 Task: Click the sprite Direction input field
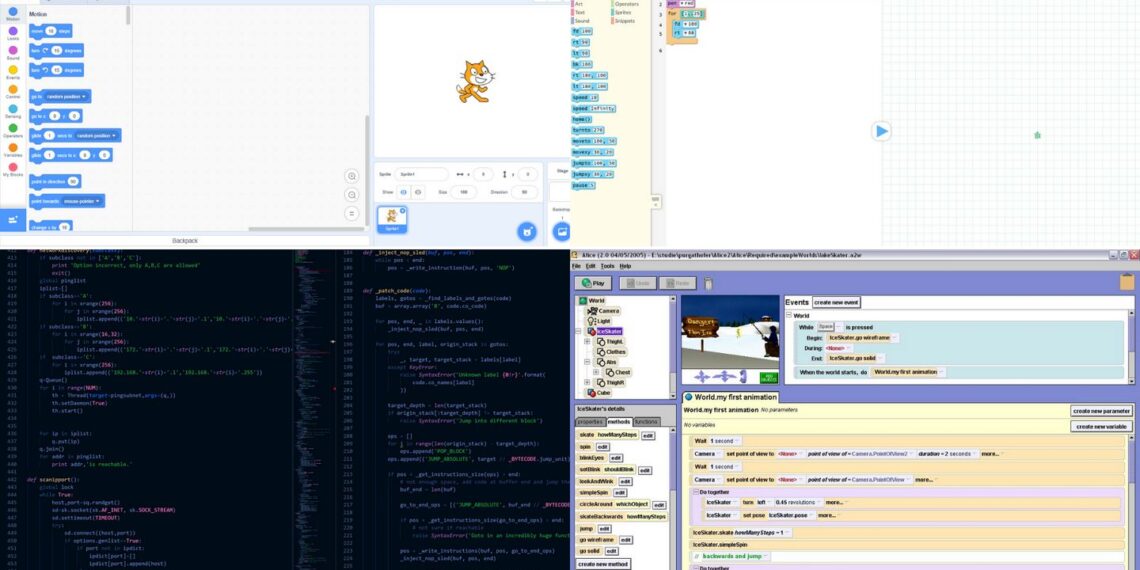(x=524, y=193)
